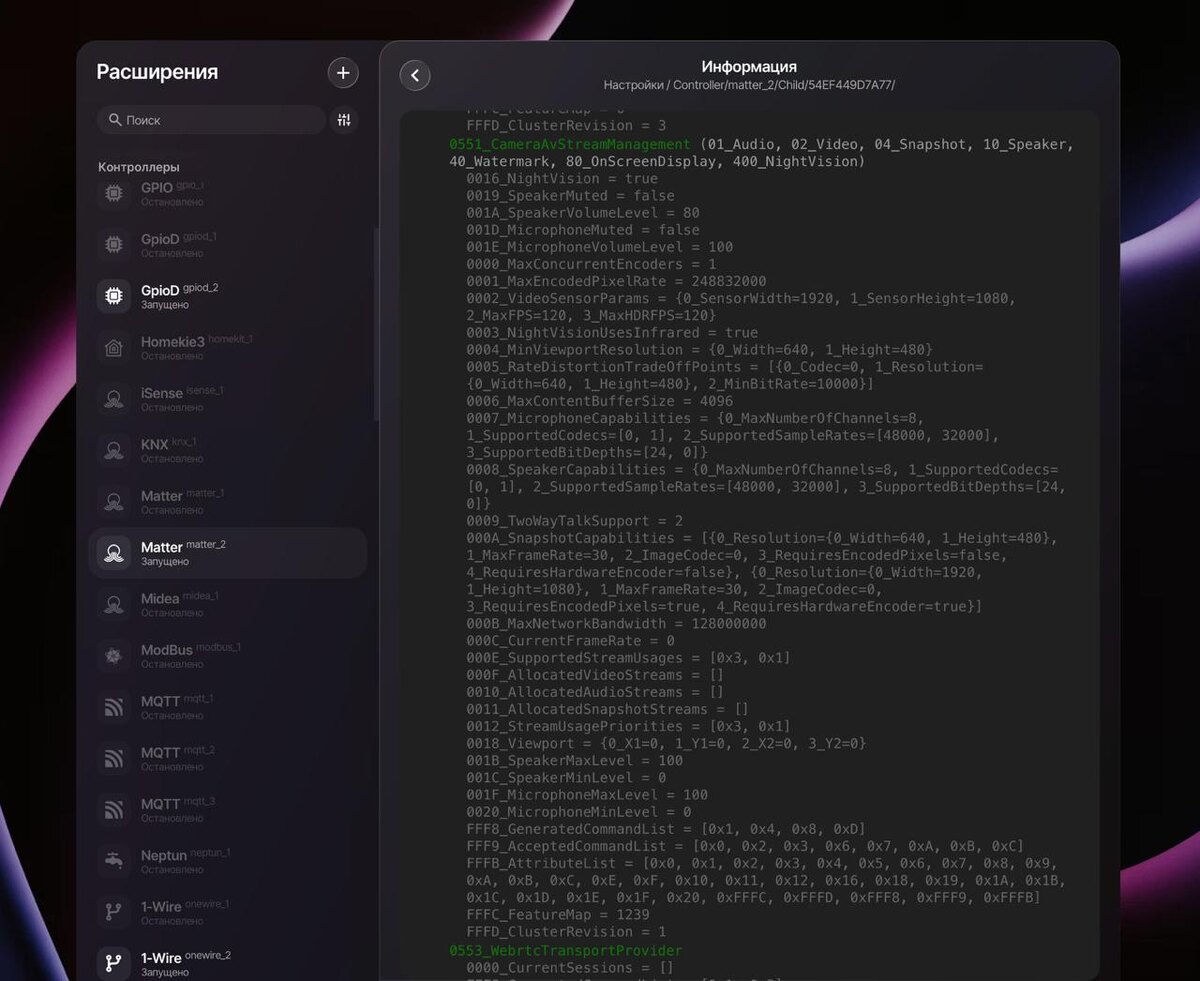Click the MQTT mqtt_1 feed icon
1200x981 pixels.
(114, 707)
